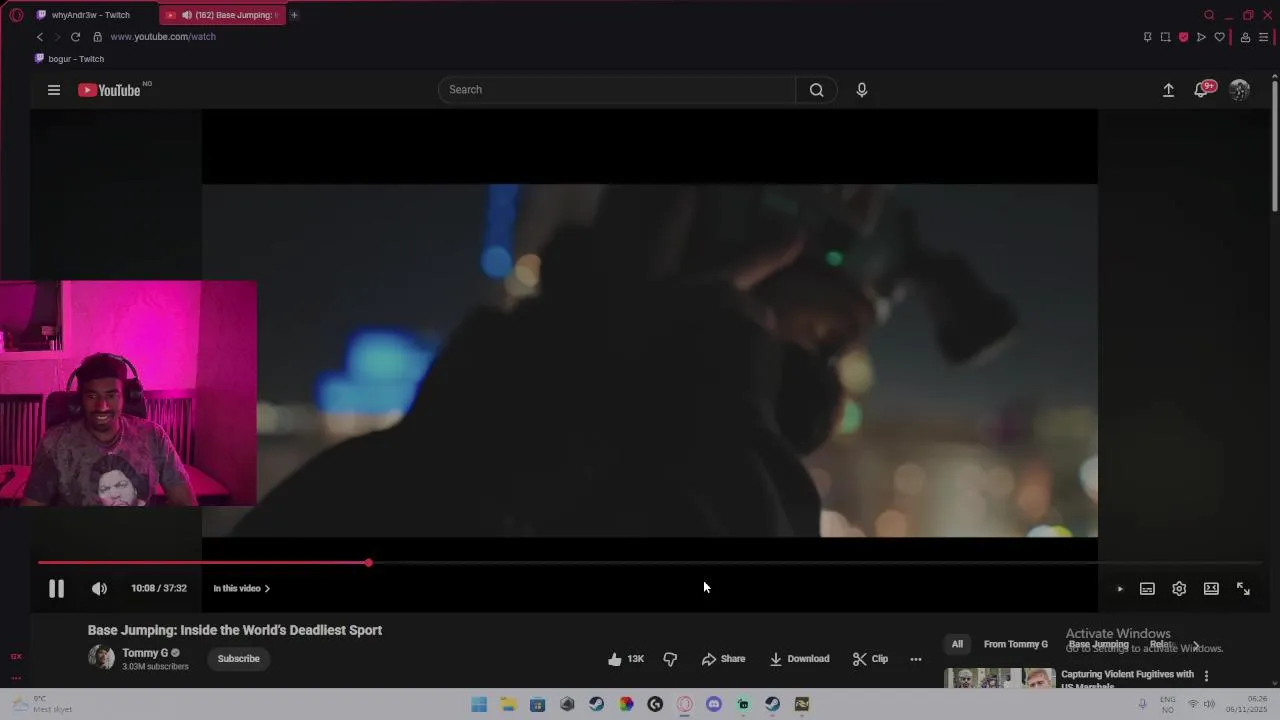Image resolution: width=1280 pixels, height=720 pixels.
Task: Click the search magnifier button
Action: pyautogui.click(x=817, y=90)
